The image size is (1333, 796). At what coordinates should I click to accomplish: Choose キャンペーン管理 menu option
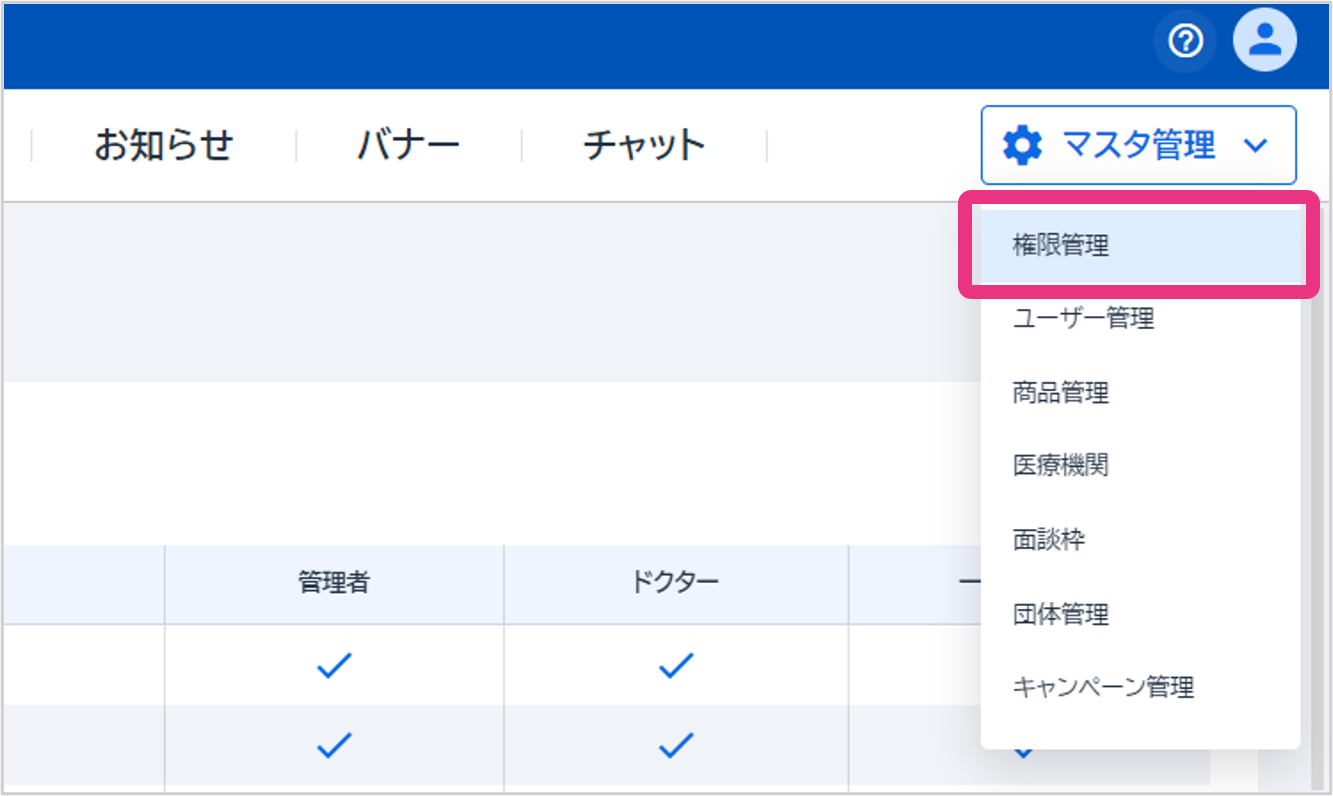1103,688
